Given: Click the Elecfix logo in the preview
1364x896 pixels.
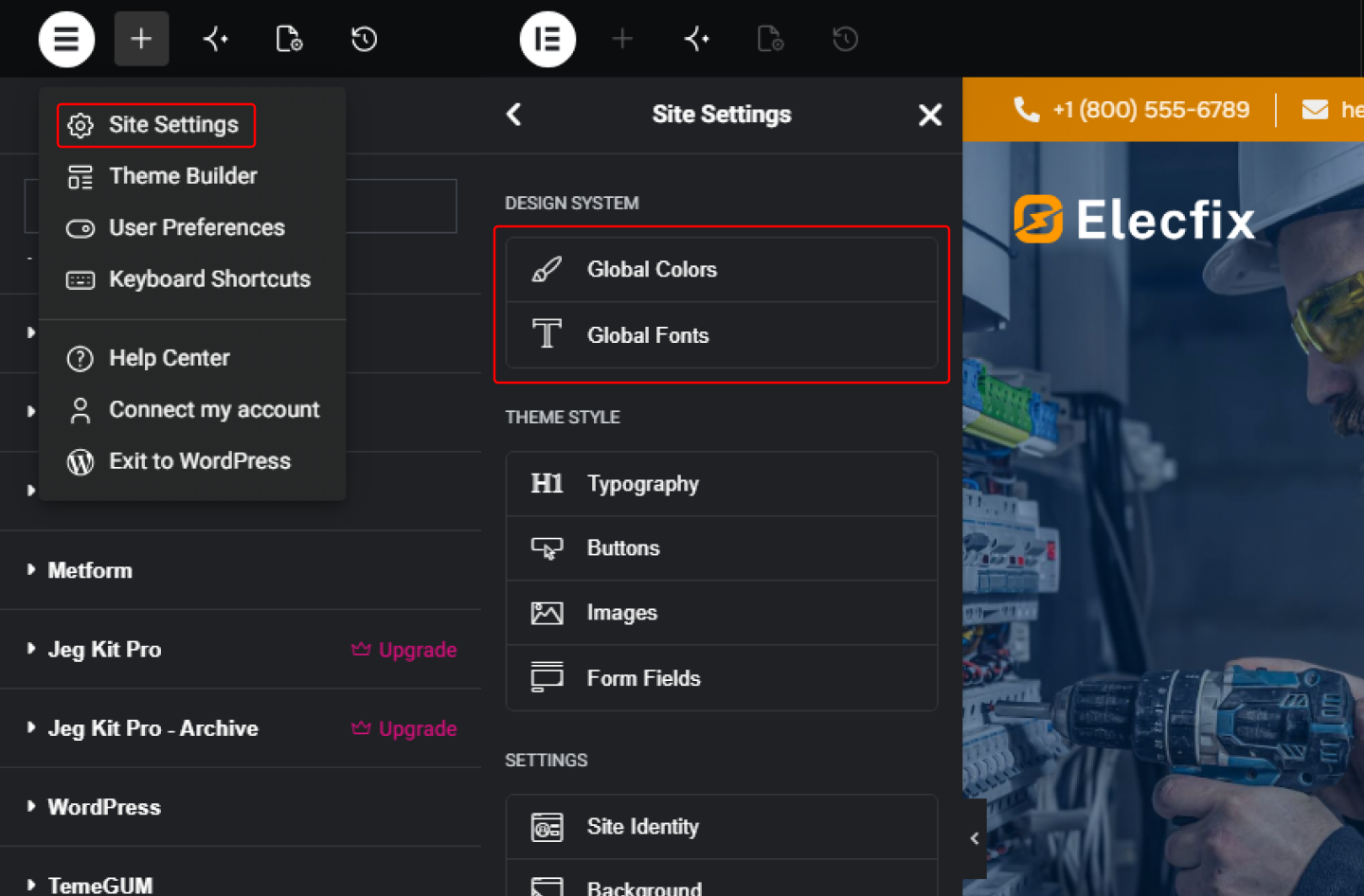Looking at the screenshot, I should pyautogui.click(x=1134, y=220).
